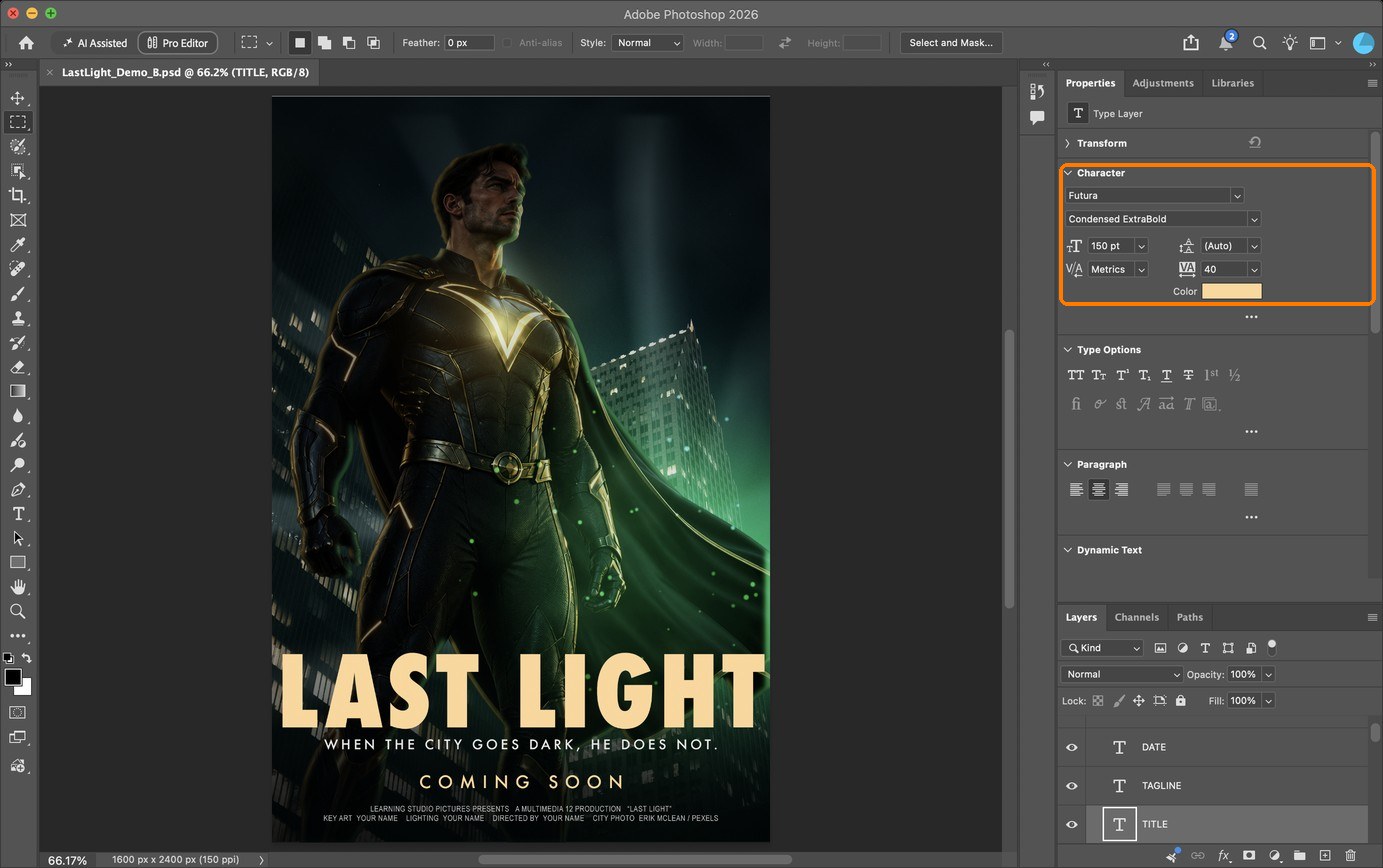Choose the Gradient tool
This screenshot has height=868, width=1383.
click(x=18, y=391)
